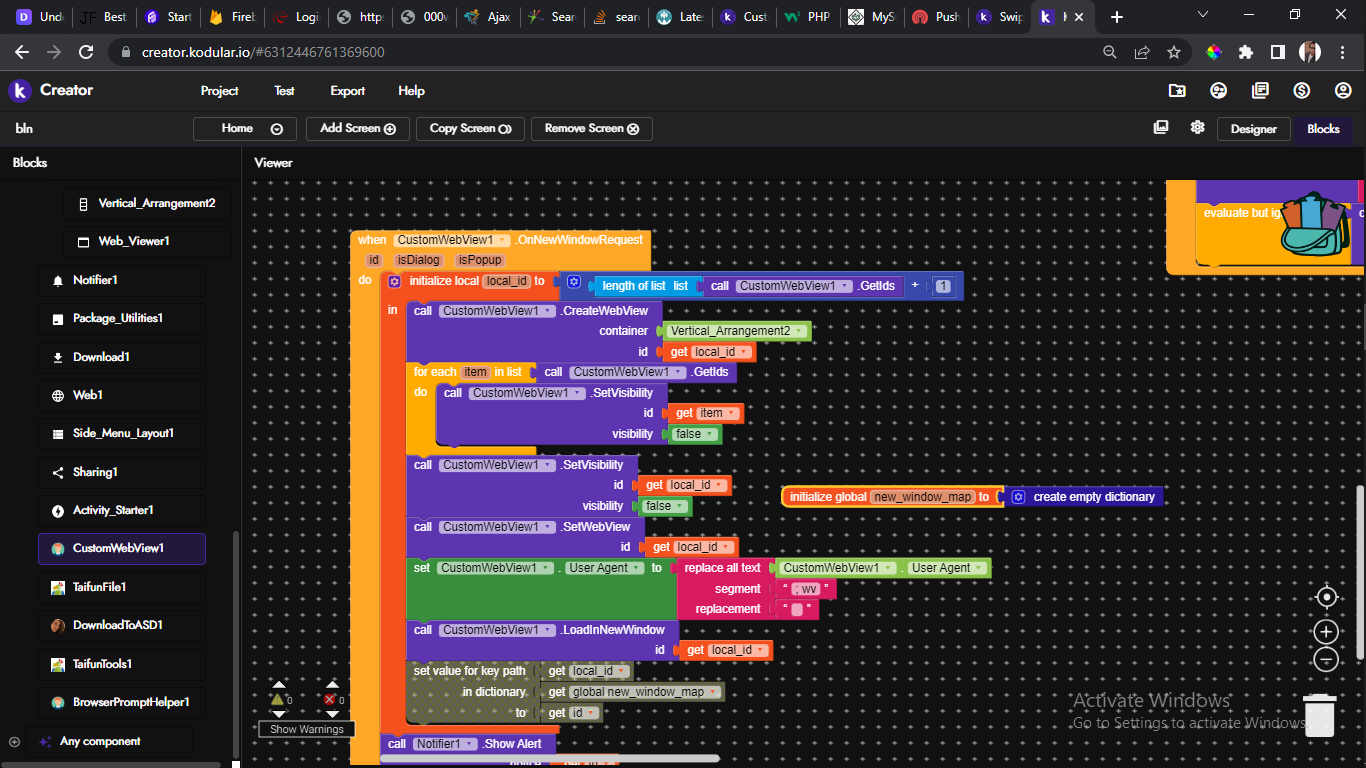
Task: Open the Export menu
Action: (347, 91)
